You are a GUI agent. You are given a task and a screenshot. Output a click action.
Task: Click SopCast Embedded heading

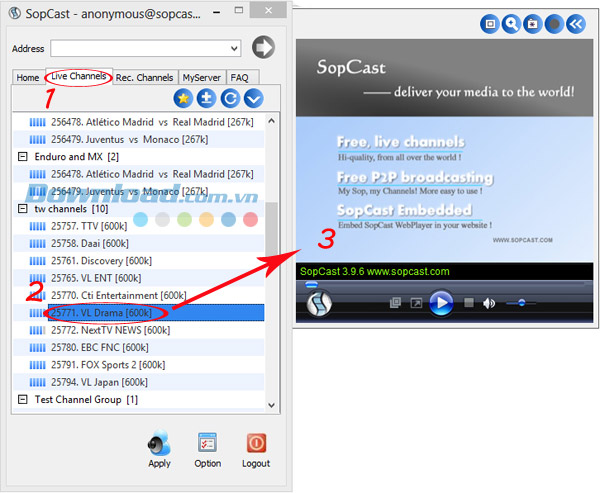pyautogui.click(x=404, y=210)
